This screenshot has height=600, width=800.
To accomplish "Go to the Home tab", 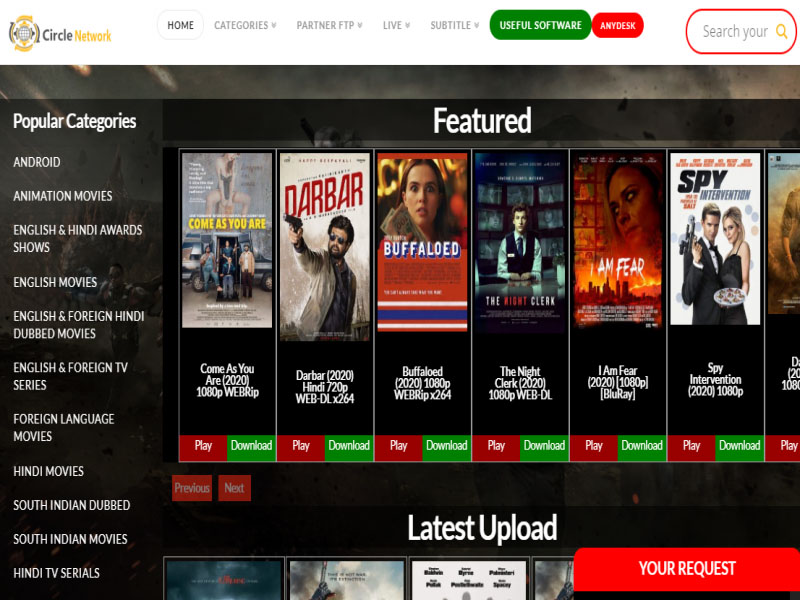I will pos(181,25).
